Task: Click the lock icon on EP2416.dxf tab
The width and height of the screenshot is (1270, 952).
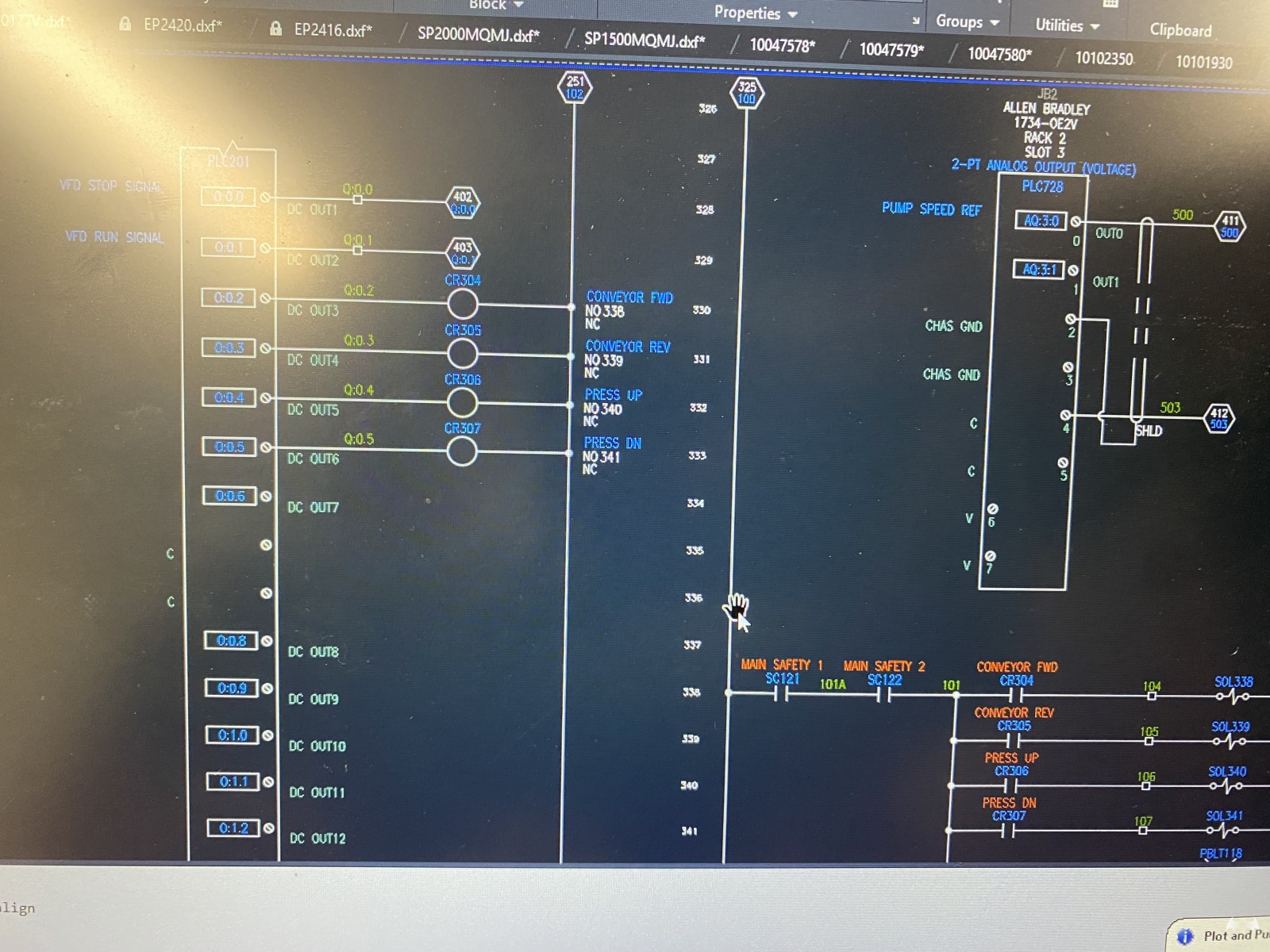Action: (x=275, y=29)
